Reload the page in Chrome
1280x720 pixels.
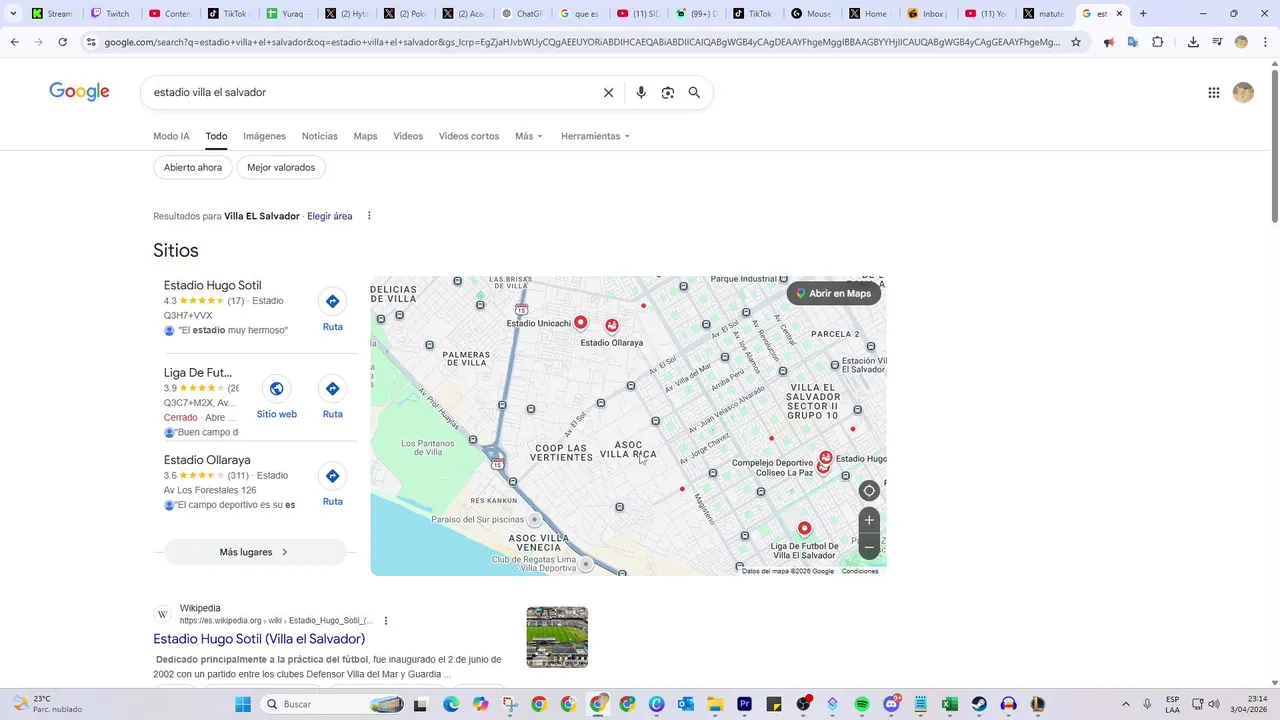click(62, 42)
